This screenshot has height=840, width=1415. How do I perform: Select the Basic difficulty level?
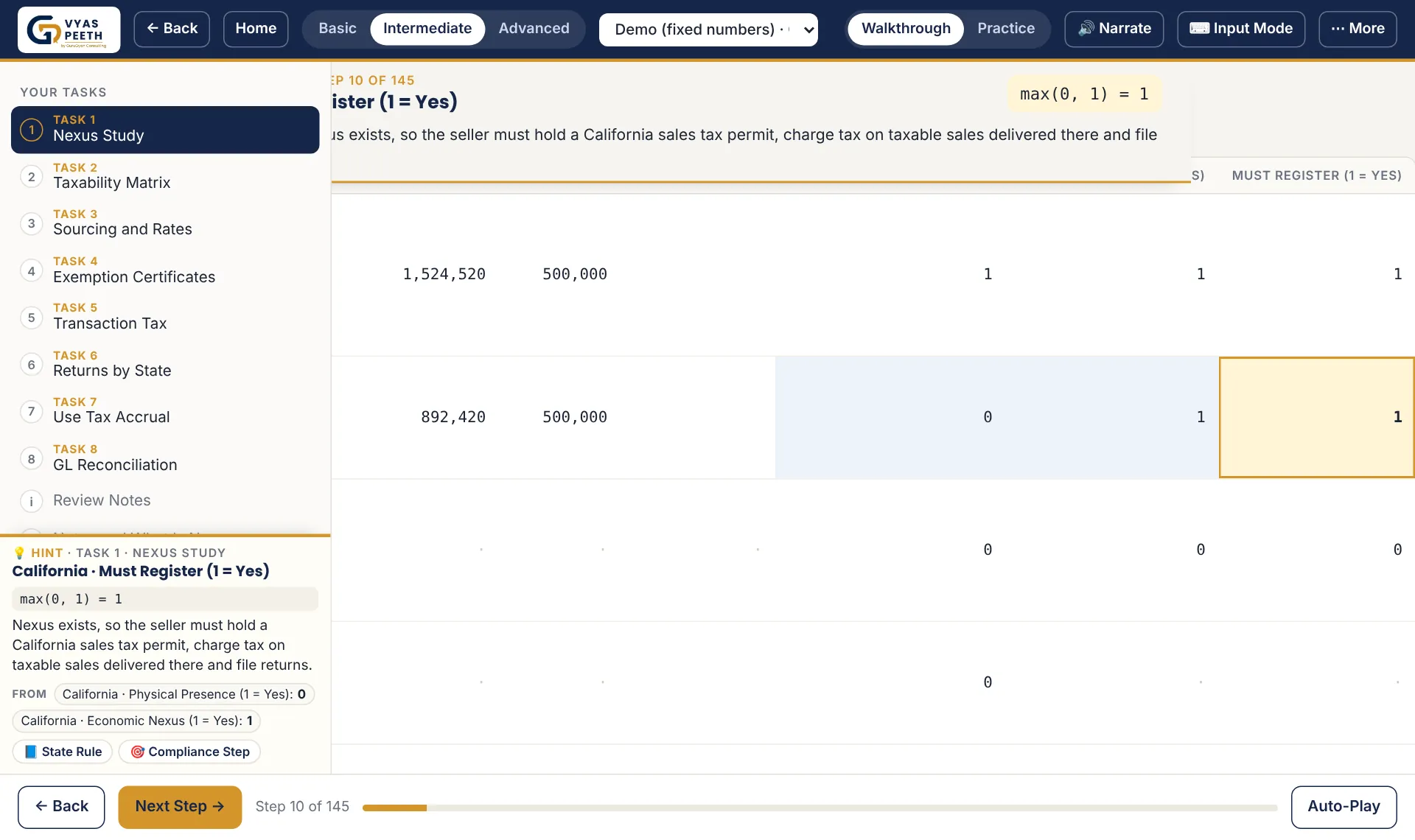(337, 29)
